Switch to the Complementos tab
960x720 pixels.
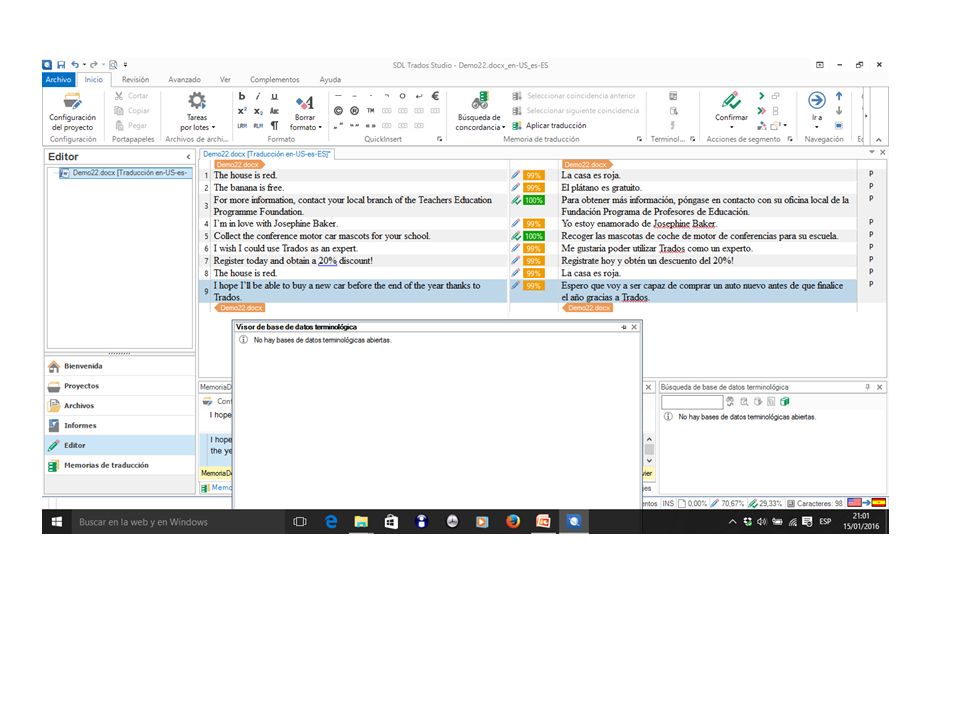274,80
